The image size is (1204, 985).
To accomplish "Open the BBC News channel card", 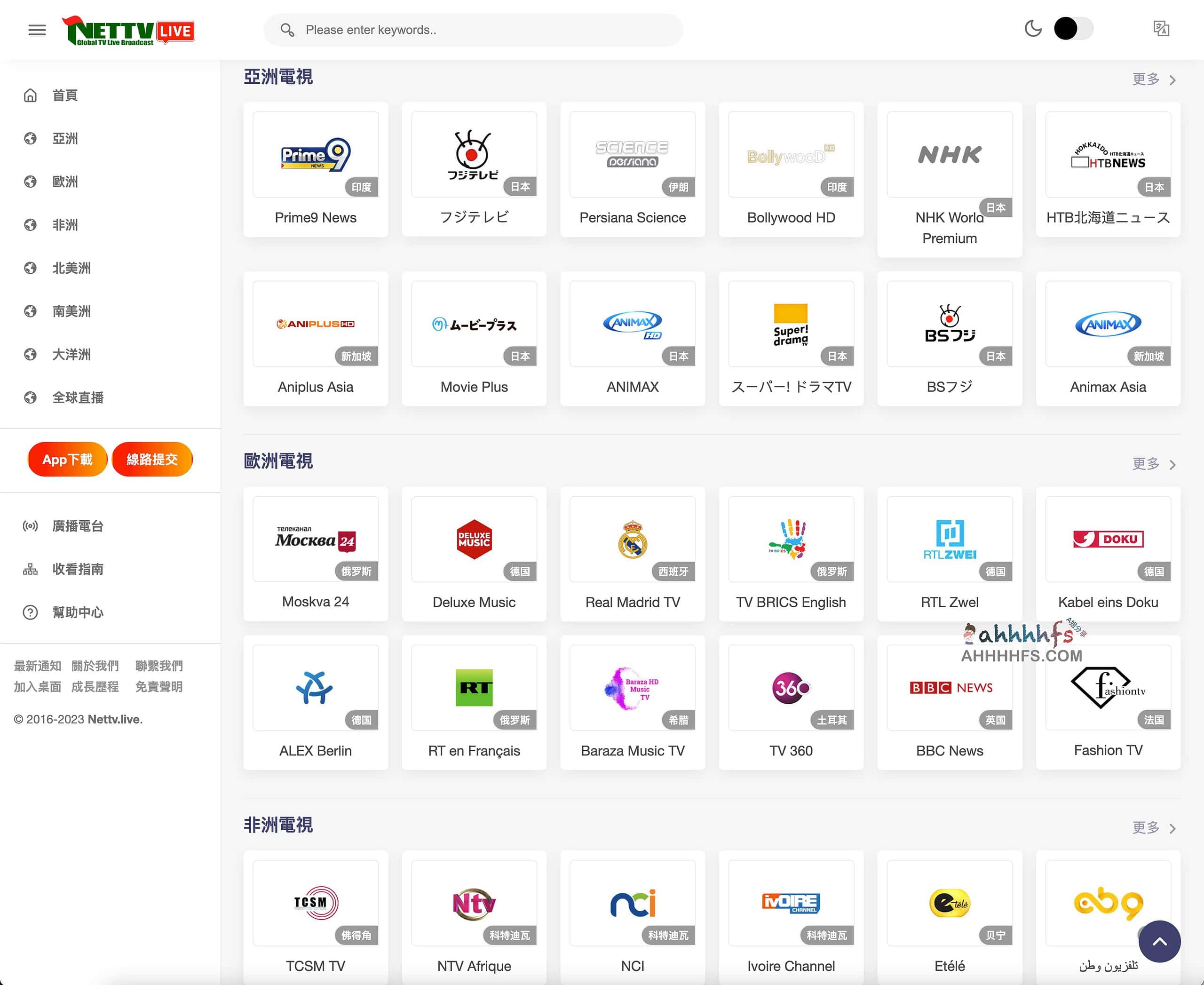I will coord(949,704).
